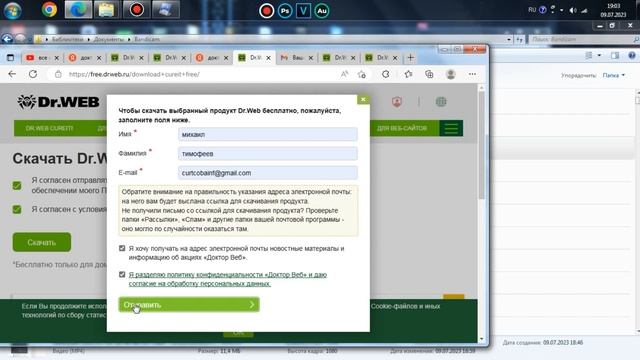
Task: Open the printer-like taskbar application icon
Action: coord(165,10)
